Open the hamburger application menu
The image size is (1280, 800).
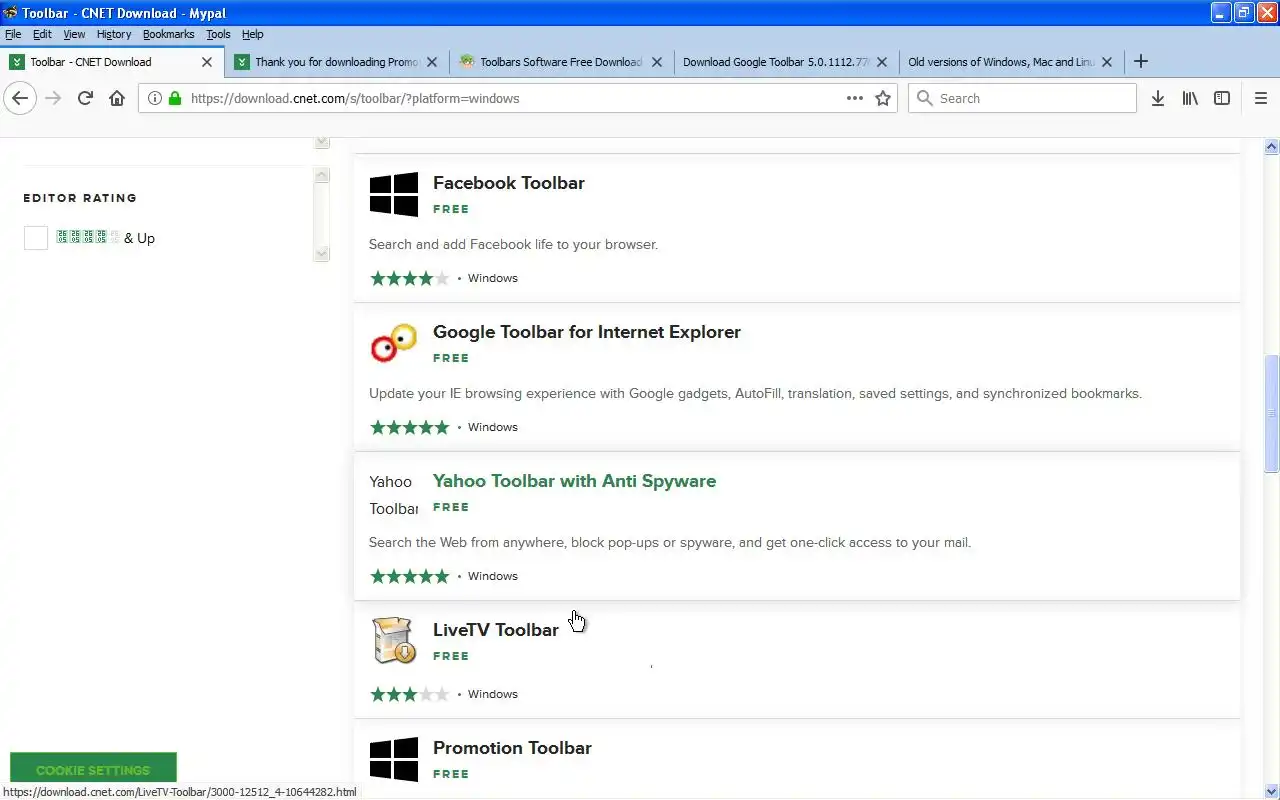coord(1261,98)
